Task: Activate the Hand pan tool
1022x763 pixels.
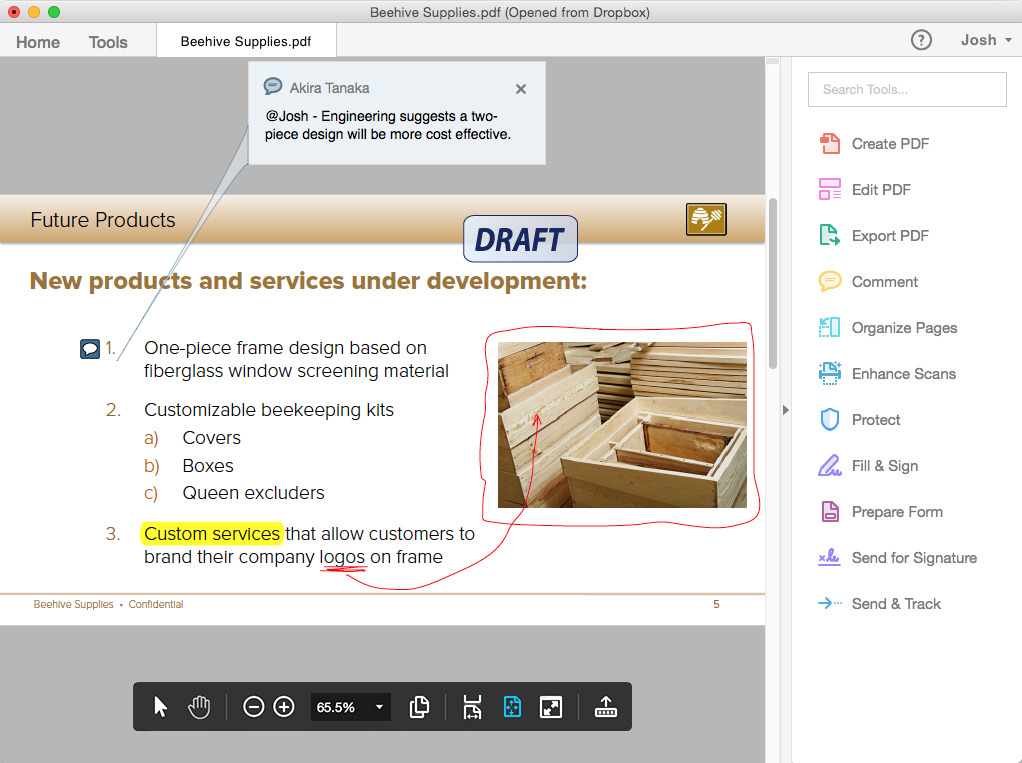Action: pyautogui.click(x=199, y=707)
